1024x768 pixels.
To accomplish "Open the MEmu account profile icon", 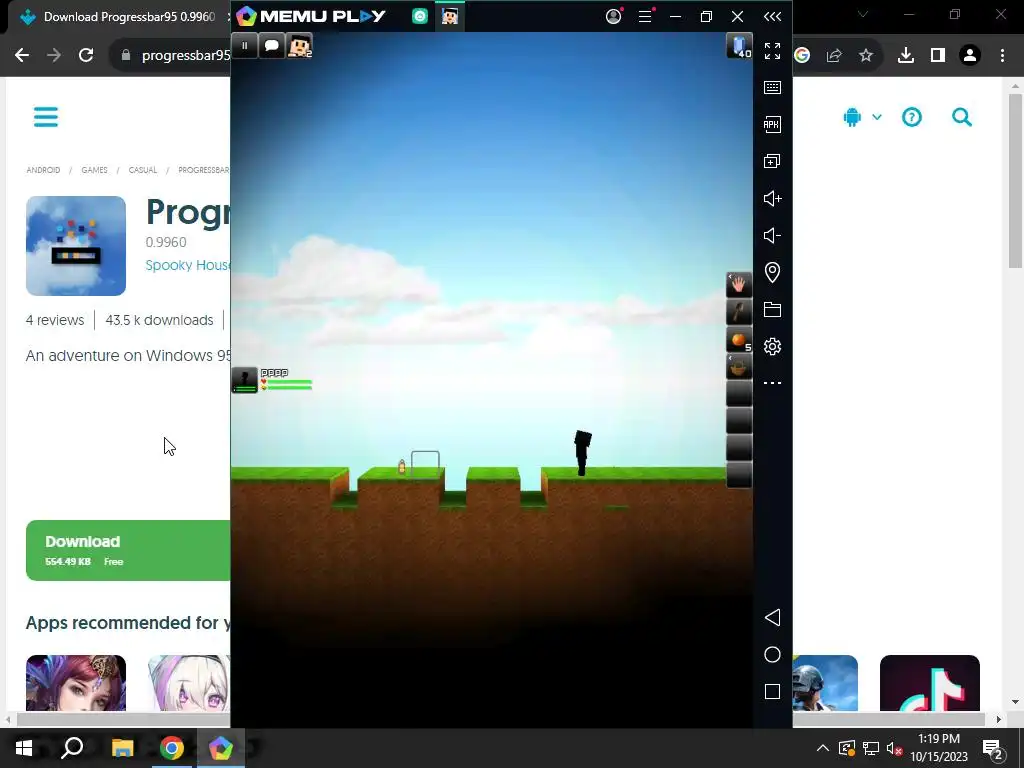I will 613,16.
